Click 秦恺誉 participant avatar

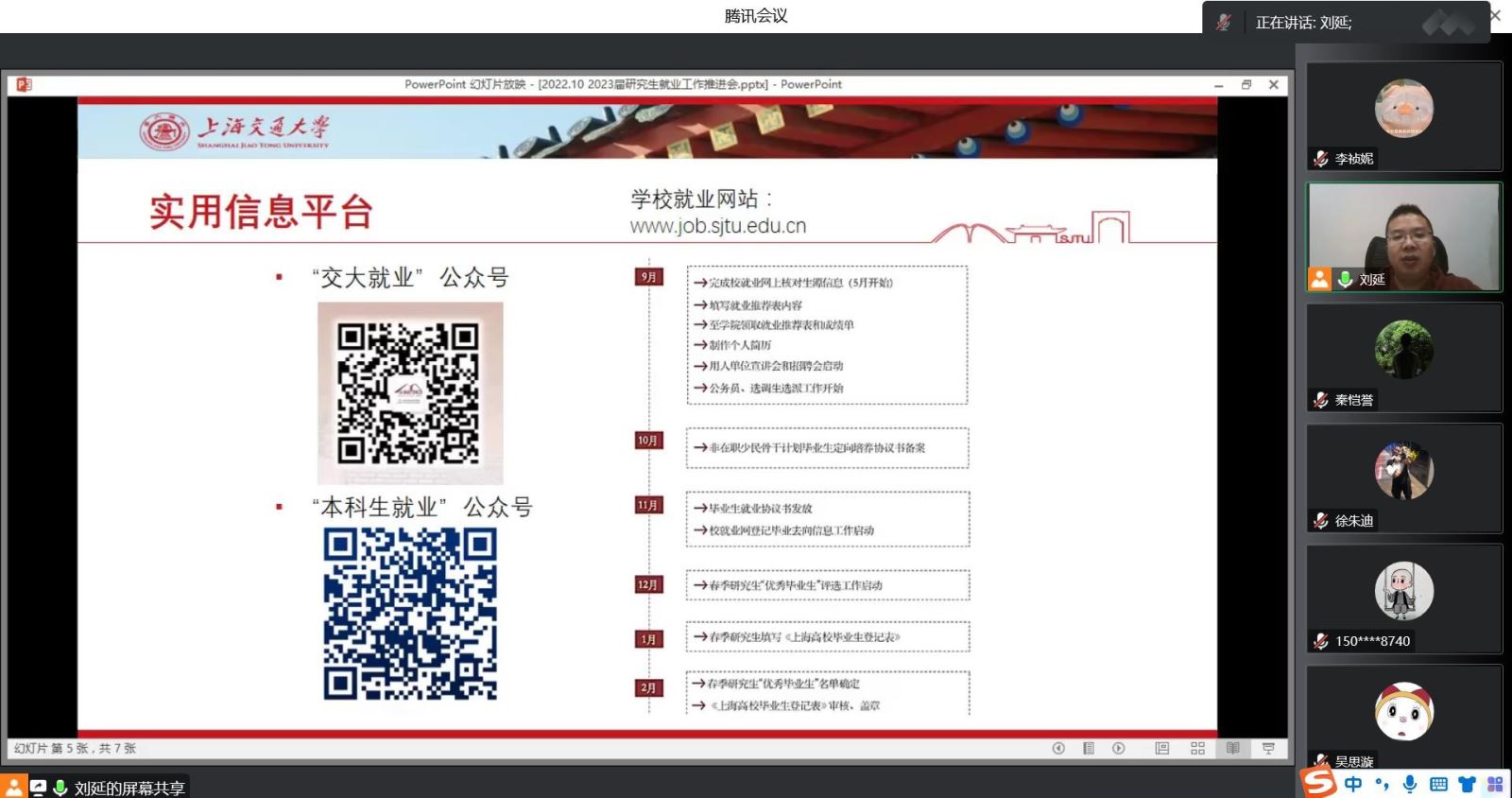(x=1403, y=349)
